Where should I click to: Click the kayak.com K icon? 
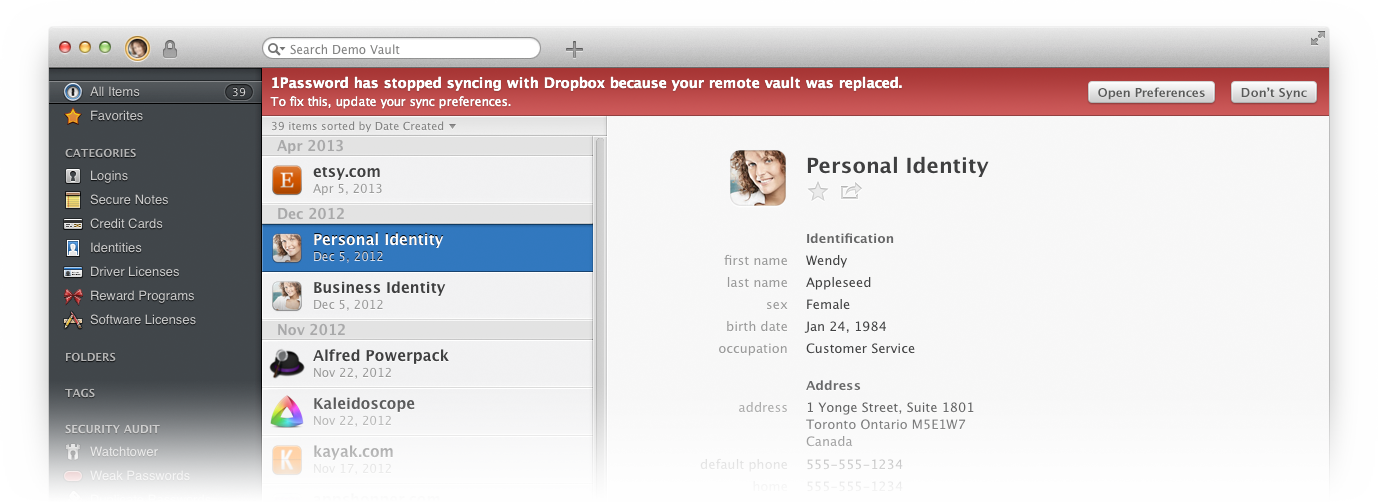point(287,460)
